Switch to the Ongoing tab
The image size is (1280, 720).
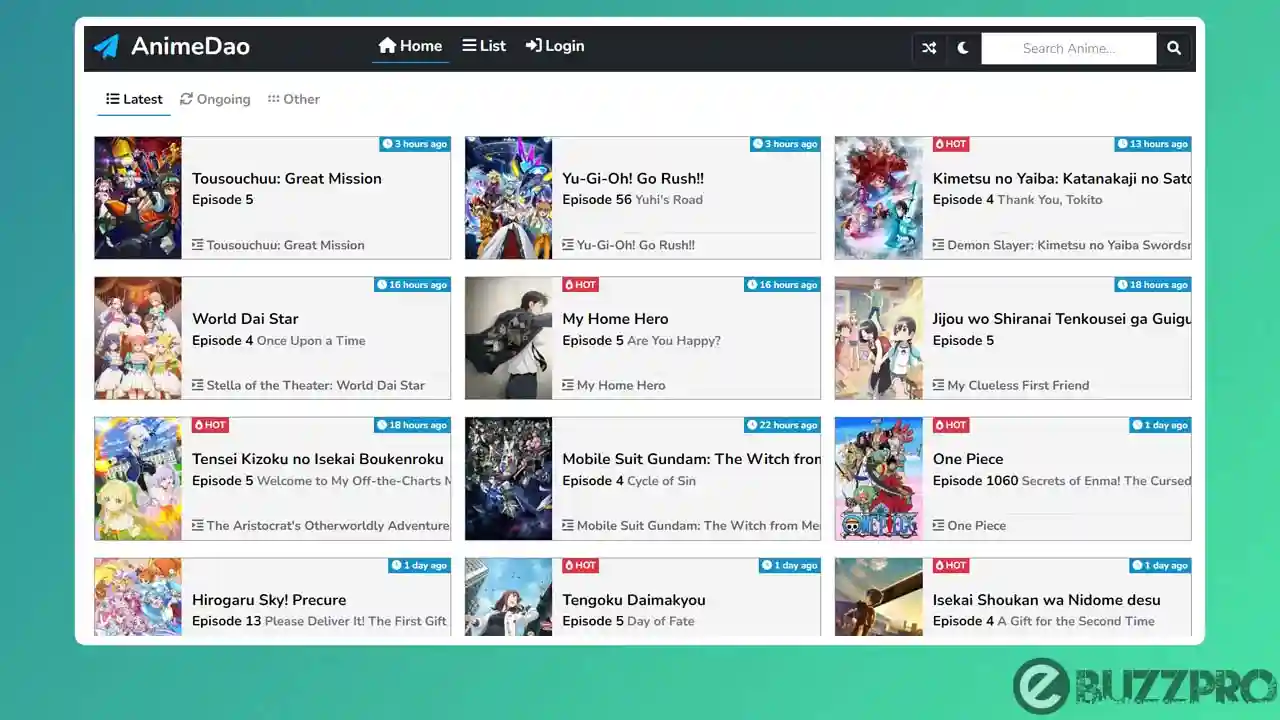pos(215,99)
